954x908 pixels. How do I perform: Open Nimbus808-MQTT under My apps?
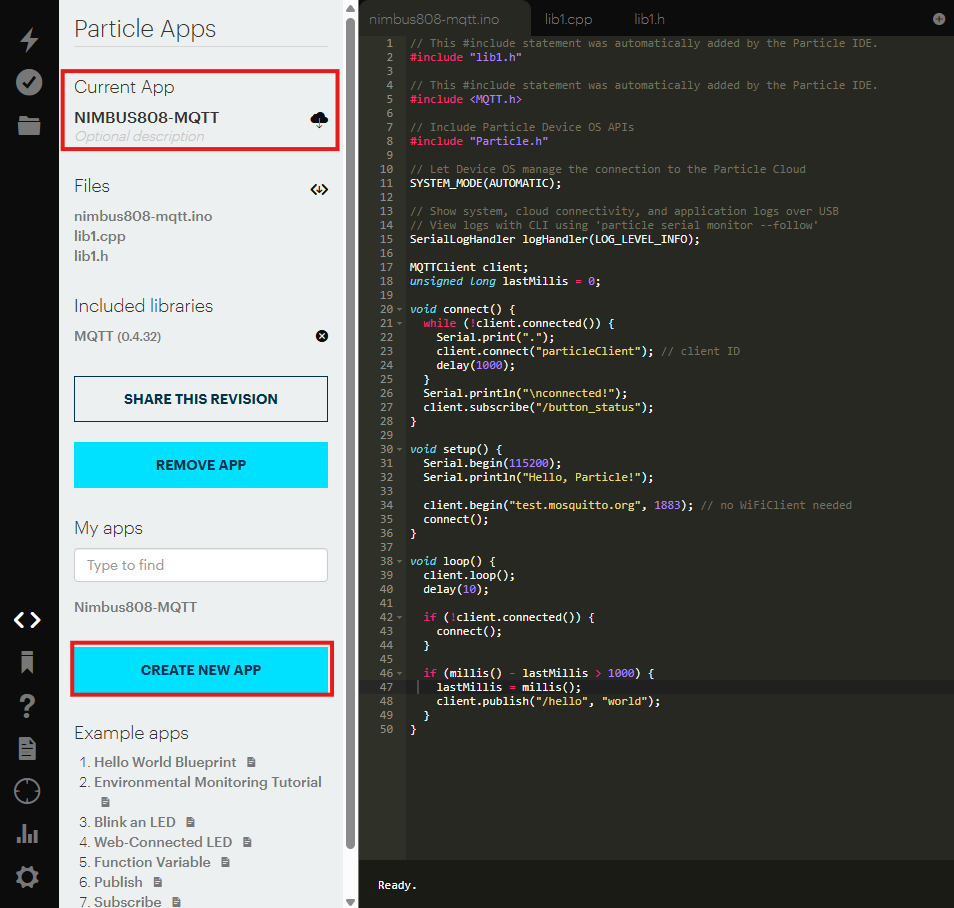pyautogui.click(x=135, y=607)
